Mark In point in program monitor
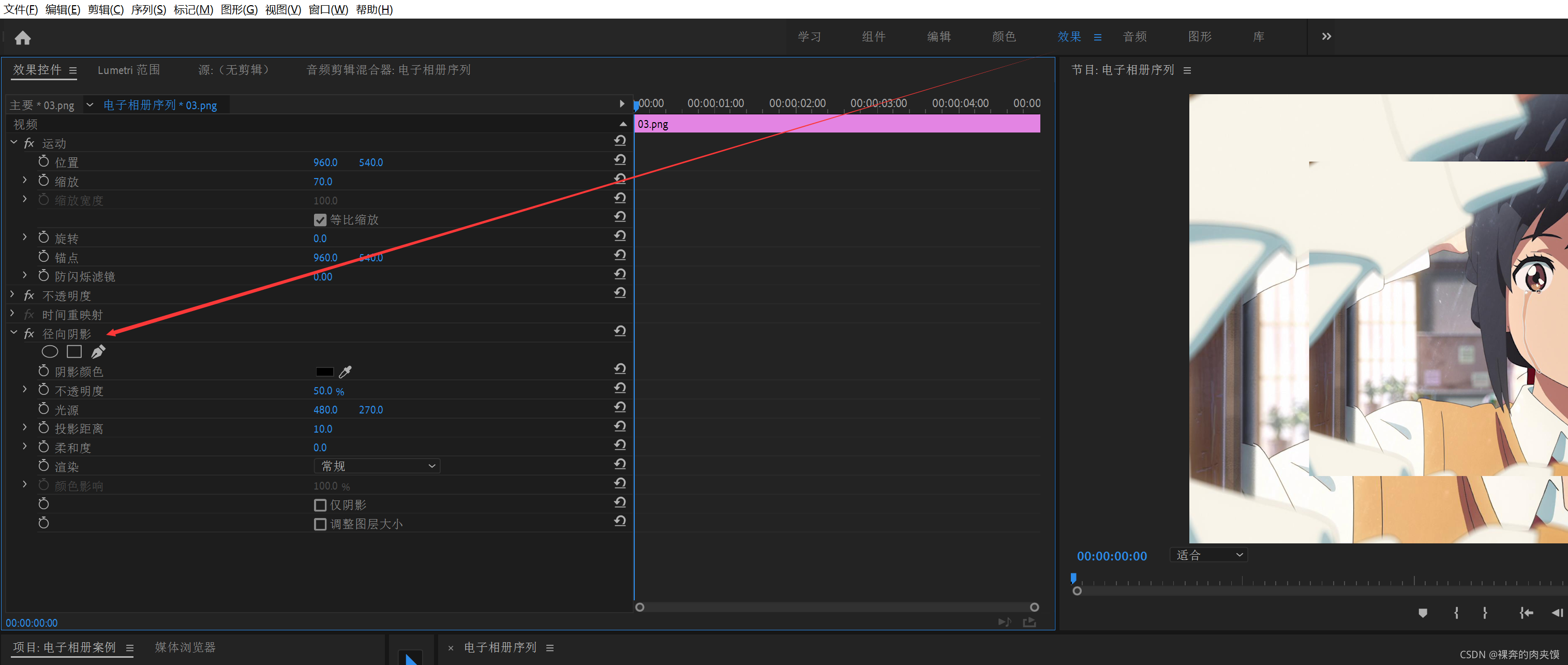Image resolution: width=1568 pixels, height=665 pixels. [x=1456, y=613]
